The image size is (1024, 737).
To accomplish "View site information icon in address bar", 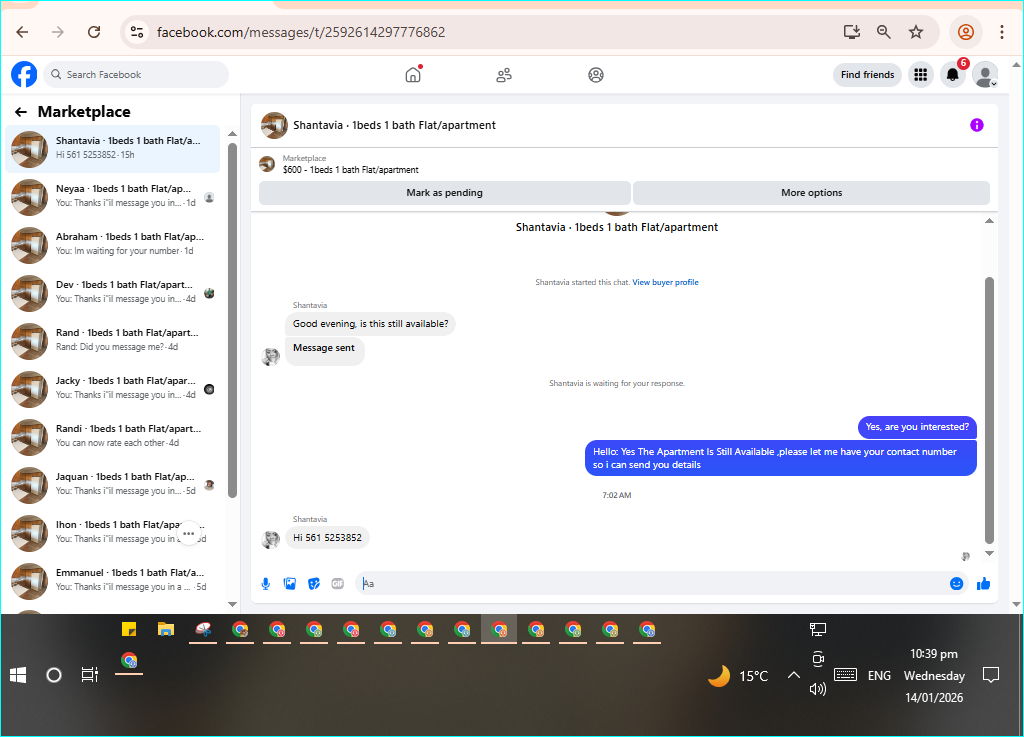I will coord(136,32).
